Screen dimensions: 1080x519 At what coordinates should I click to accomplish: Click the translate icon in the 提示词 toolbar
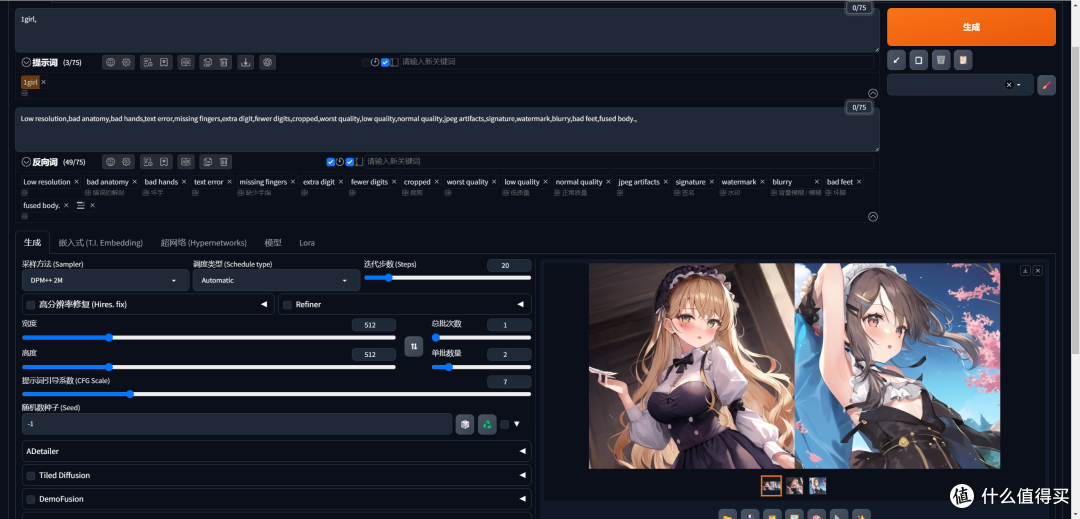coord(185,62)
